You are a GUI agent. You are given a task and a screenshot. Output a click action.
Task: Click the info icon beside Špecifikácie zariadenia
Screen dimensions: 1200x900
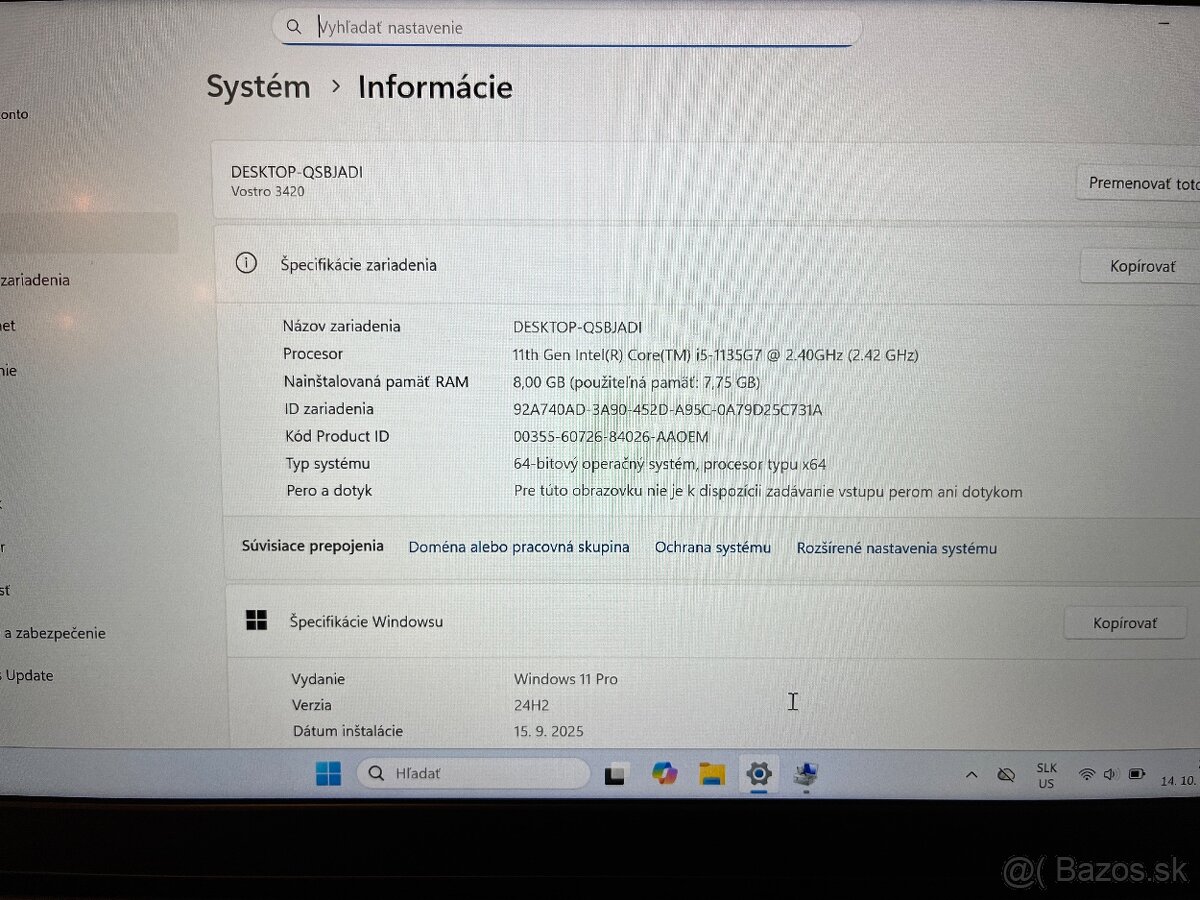[246, 263]
